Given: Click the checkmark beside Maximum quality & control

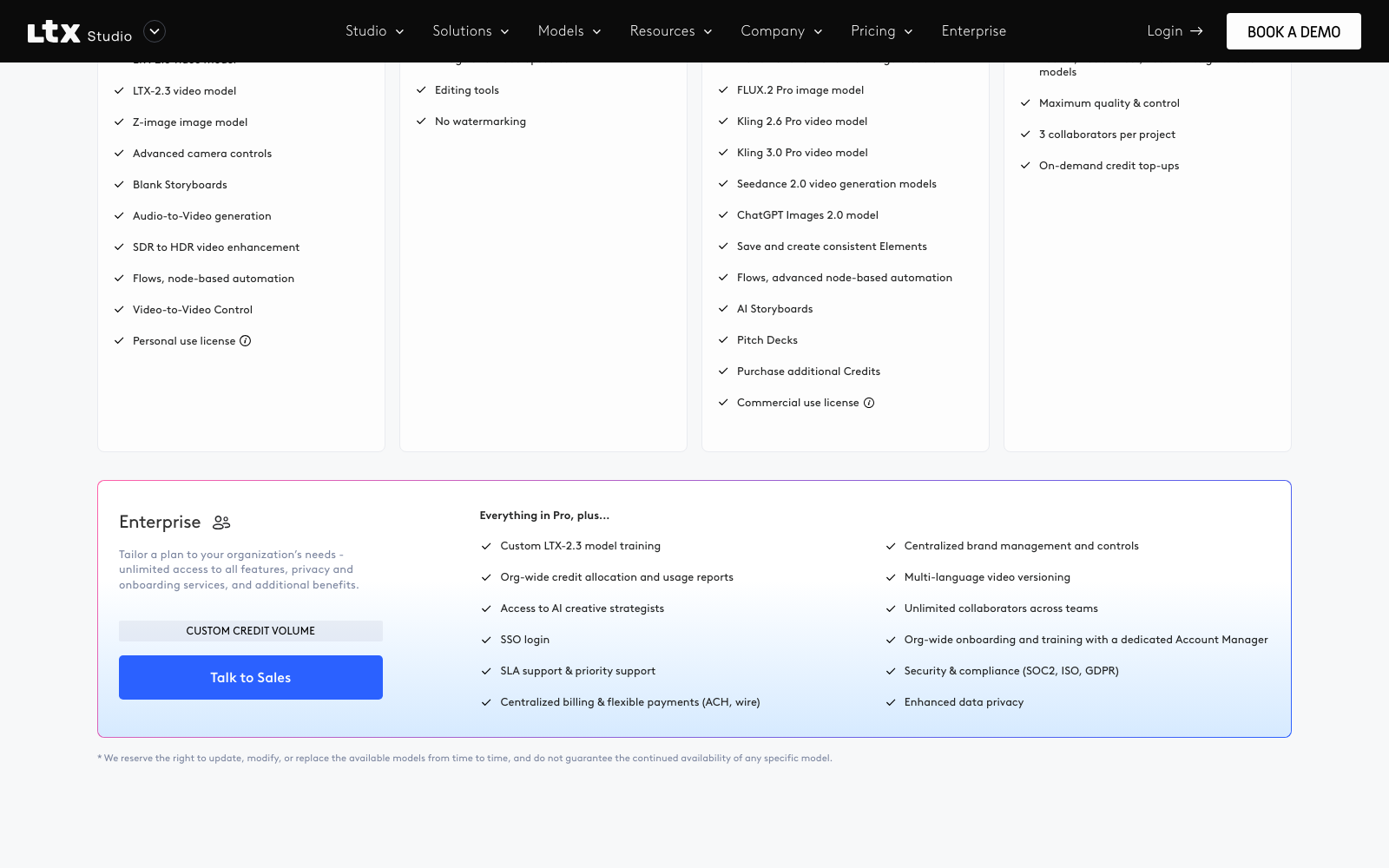Looking at the screenshot, I should 1025,103.
